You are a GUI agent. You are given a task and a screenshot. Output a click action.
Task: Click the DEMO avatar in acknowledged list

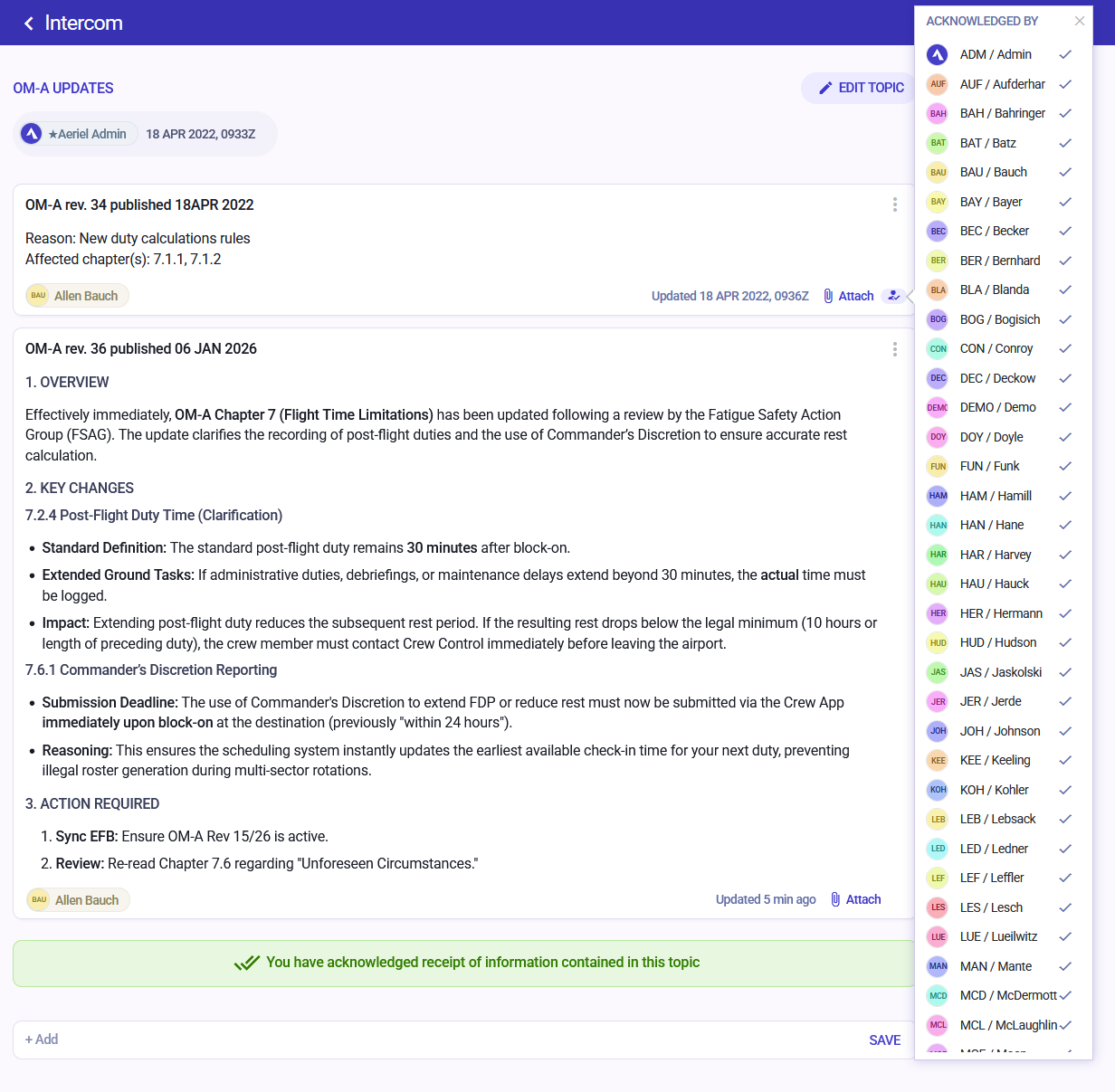click(938, 407)
